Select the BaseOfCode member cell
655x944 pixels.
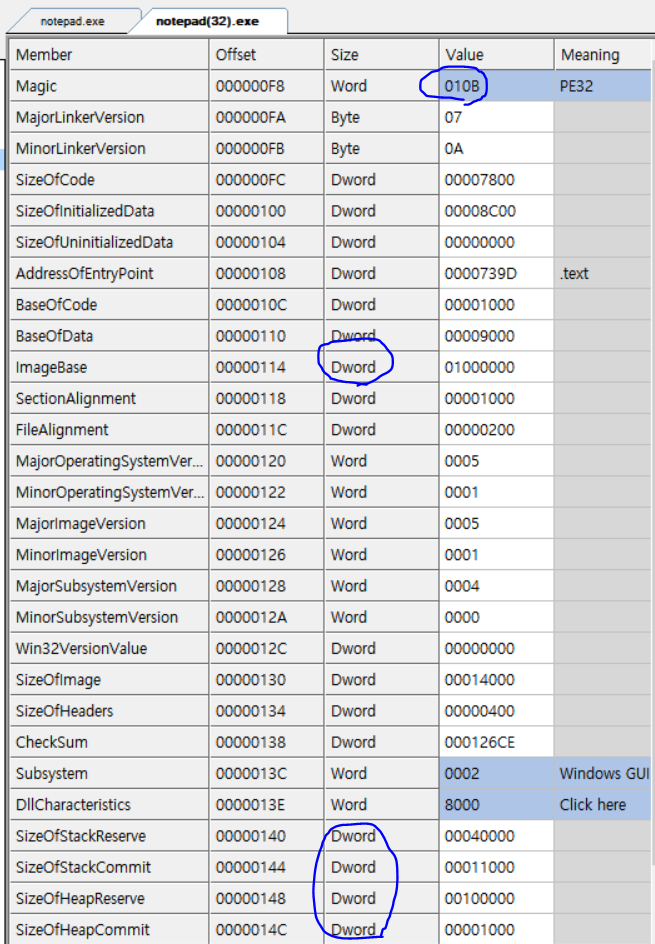coord(109,305)
